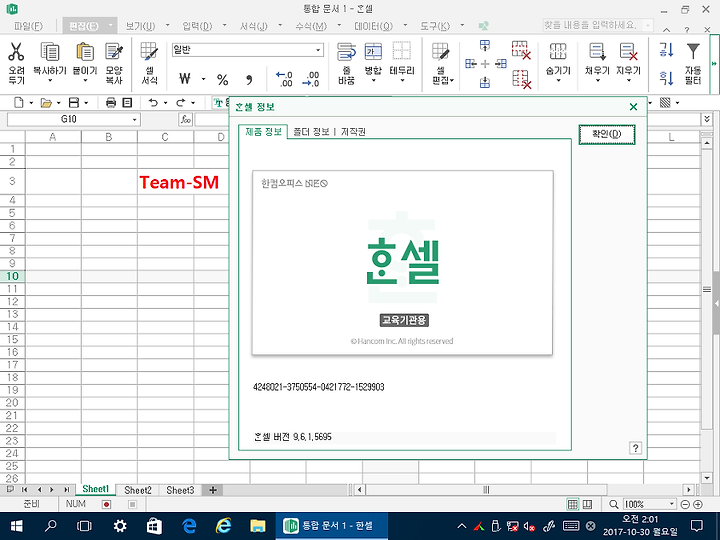Switch to 폴더 정보 tab in dialog
The image size is (720, 540).
[311, 132]
